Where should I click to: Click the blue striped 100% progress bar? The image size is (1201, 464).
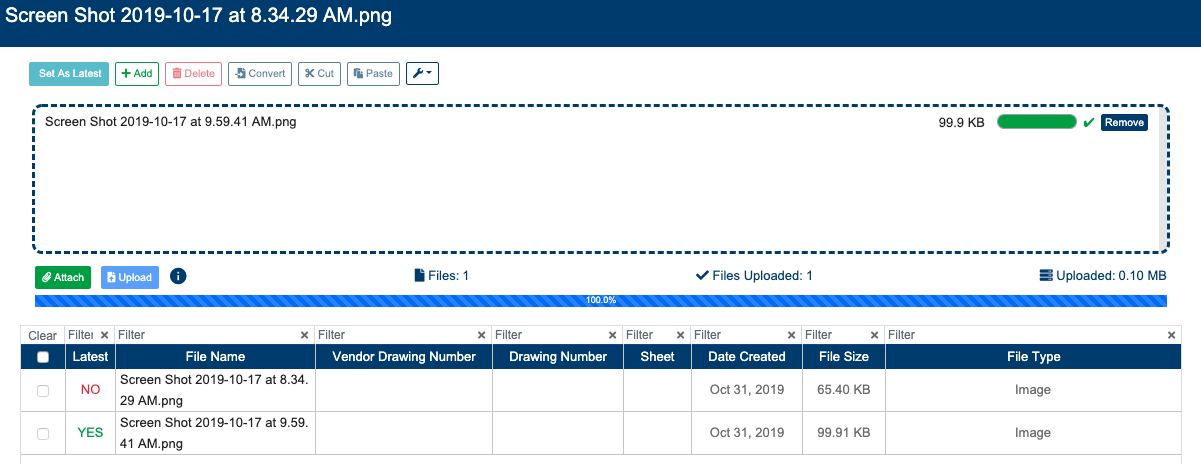[600, 300]
